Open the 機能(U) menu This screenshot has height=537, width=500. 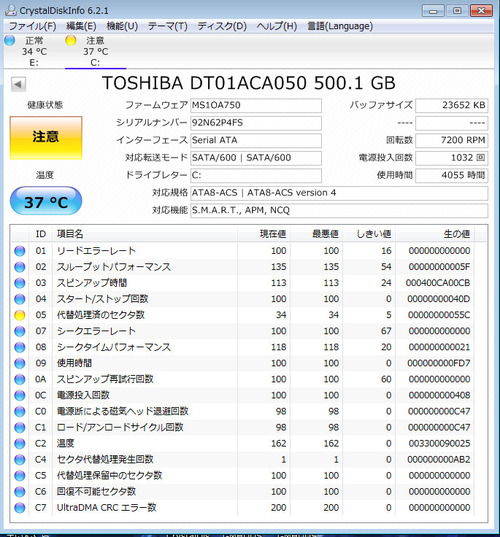(122, 26)
